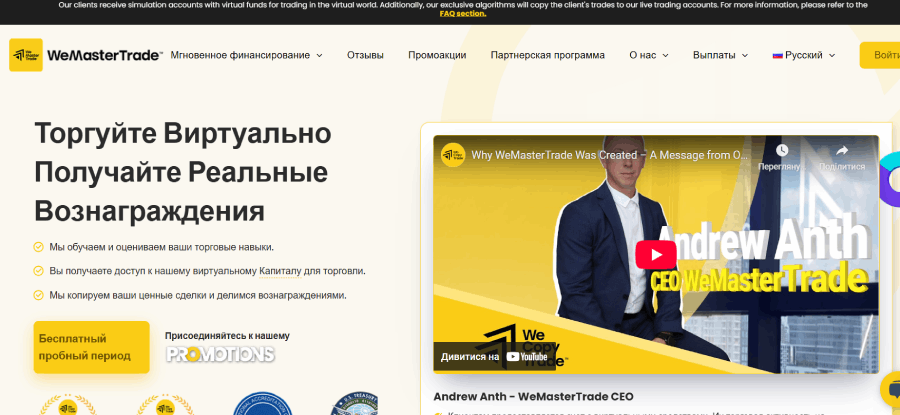The width and height of the screenshot is (900, 415).
Task: Open Партнерская программа page
Action: point(548,56)
